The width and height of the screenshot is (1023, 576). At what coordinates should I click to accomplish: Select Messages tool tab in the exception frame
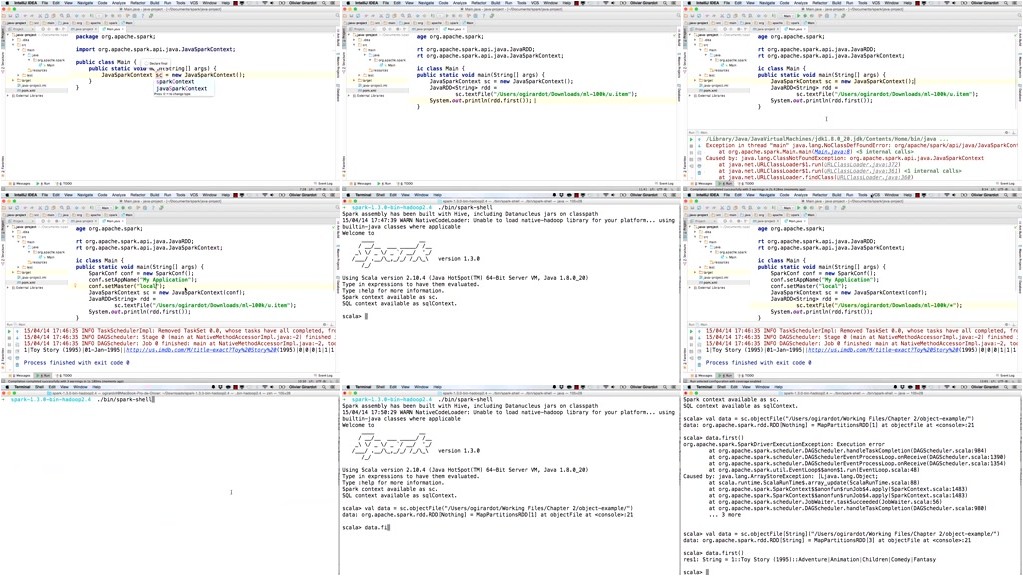click(703, 184)
